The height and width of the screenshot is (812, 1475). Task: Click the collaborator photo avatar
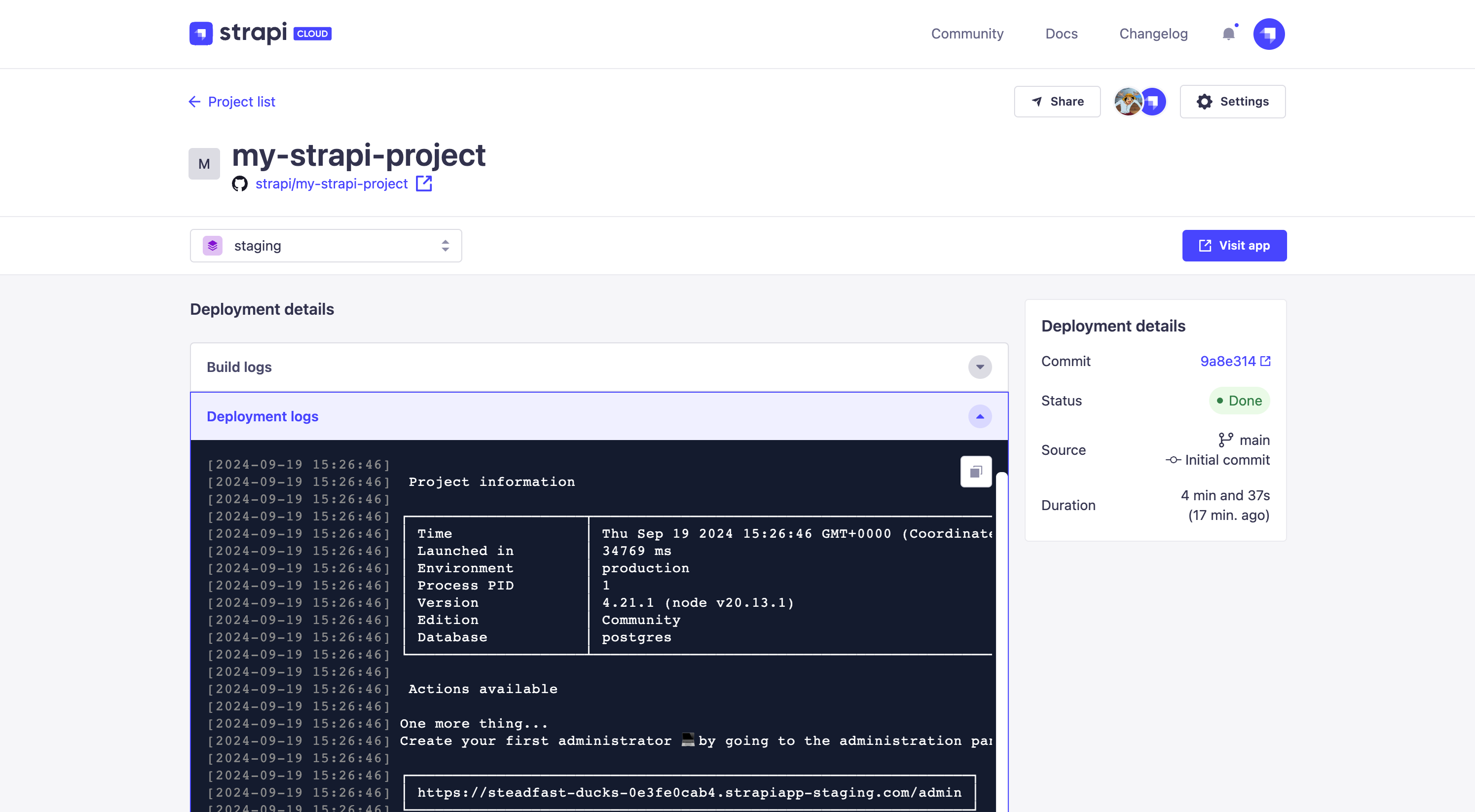point(1128,102)
